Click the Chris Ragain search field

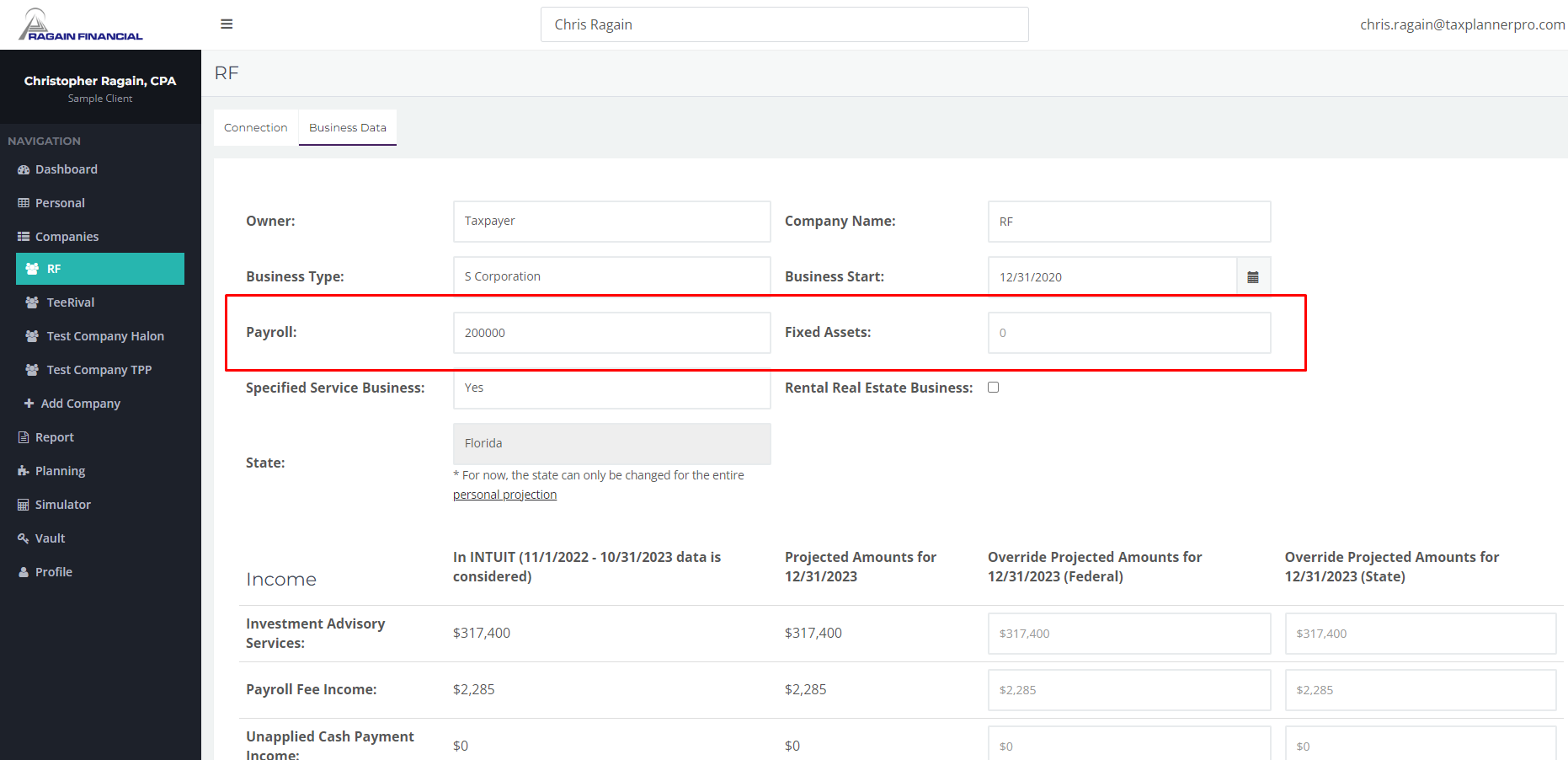point(785,24)
